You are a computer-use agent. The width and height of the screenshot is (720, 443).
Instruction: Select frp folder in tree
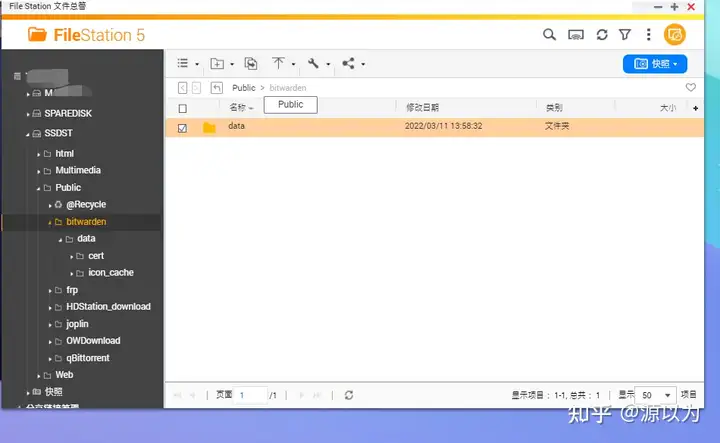(x=72, y=290)
